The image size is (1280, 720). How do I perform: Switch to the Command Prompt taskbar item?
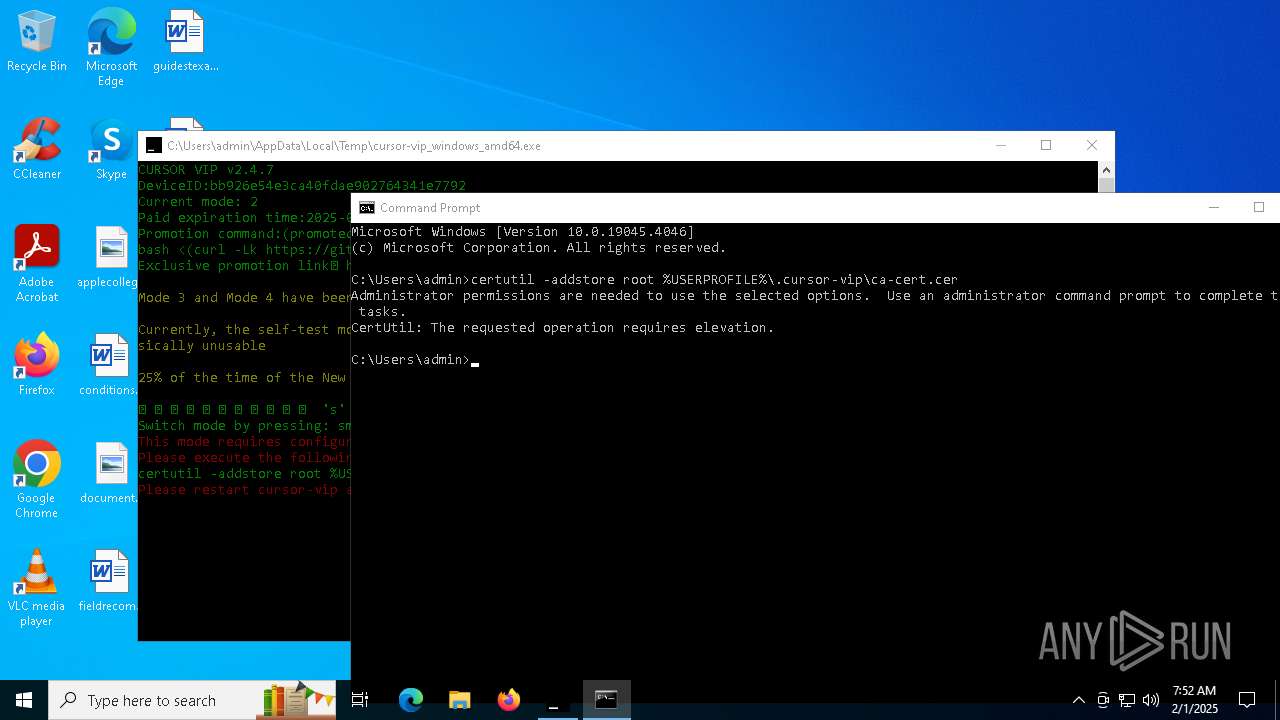(606, 700)
